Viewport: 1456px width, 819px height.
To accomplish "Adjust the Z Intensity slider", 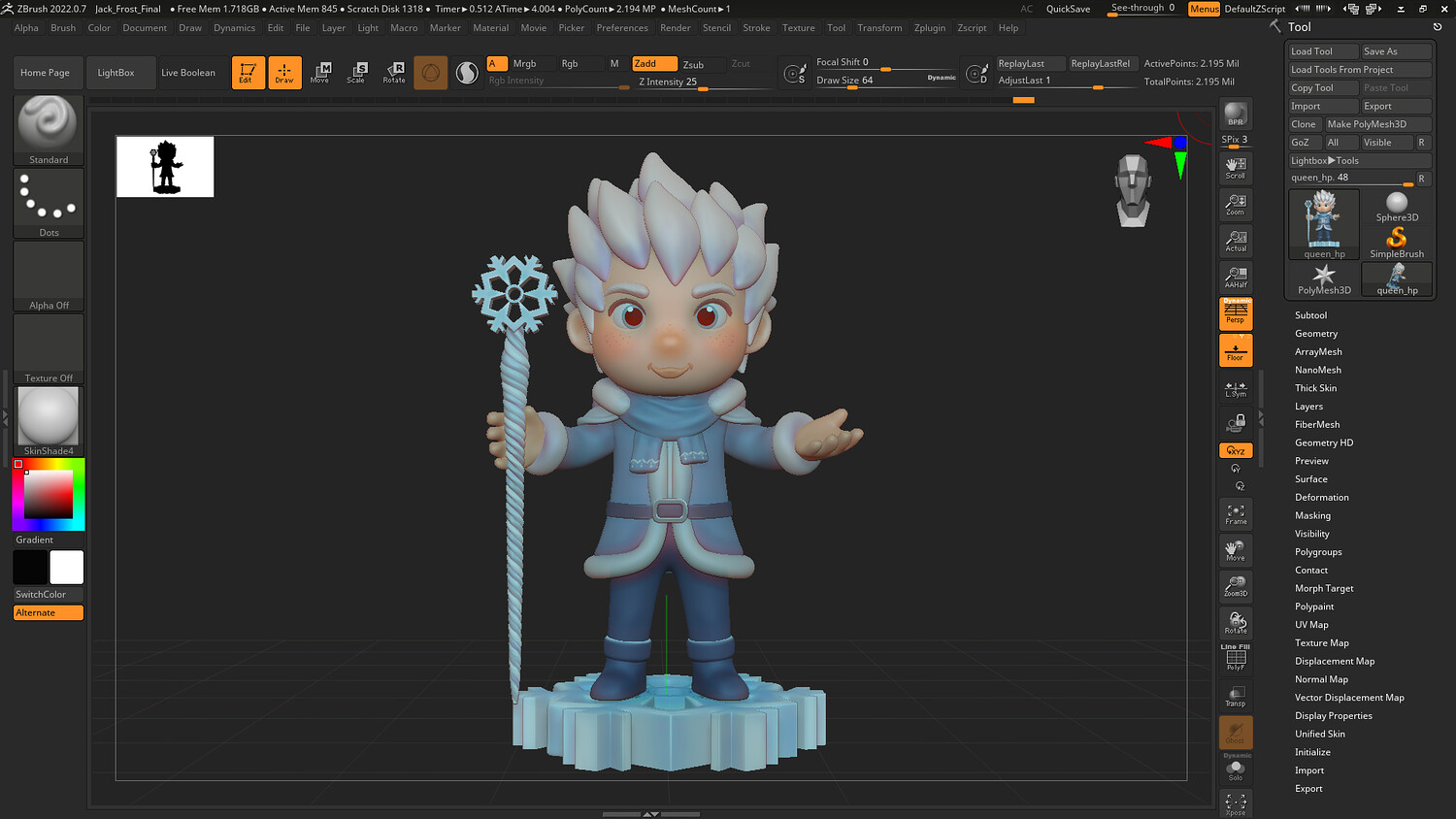I will [x=703, y=82].
